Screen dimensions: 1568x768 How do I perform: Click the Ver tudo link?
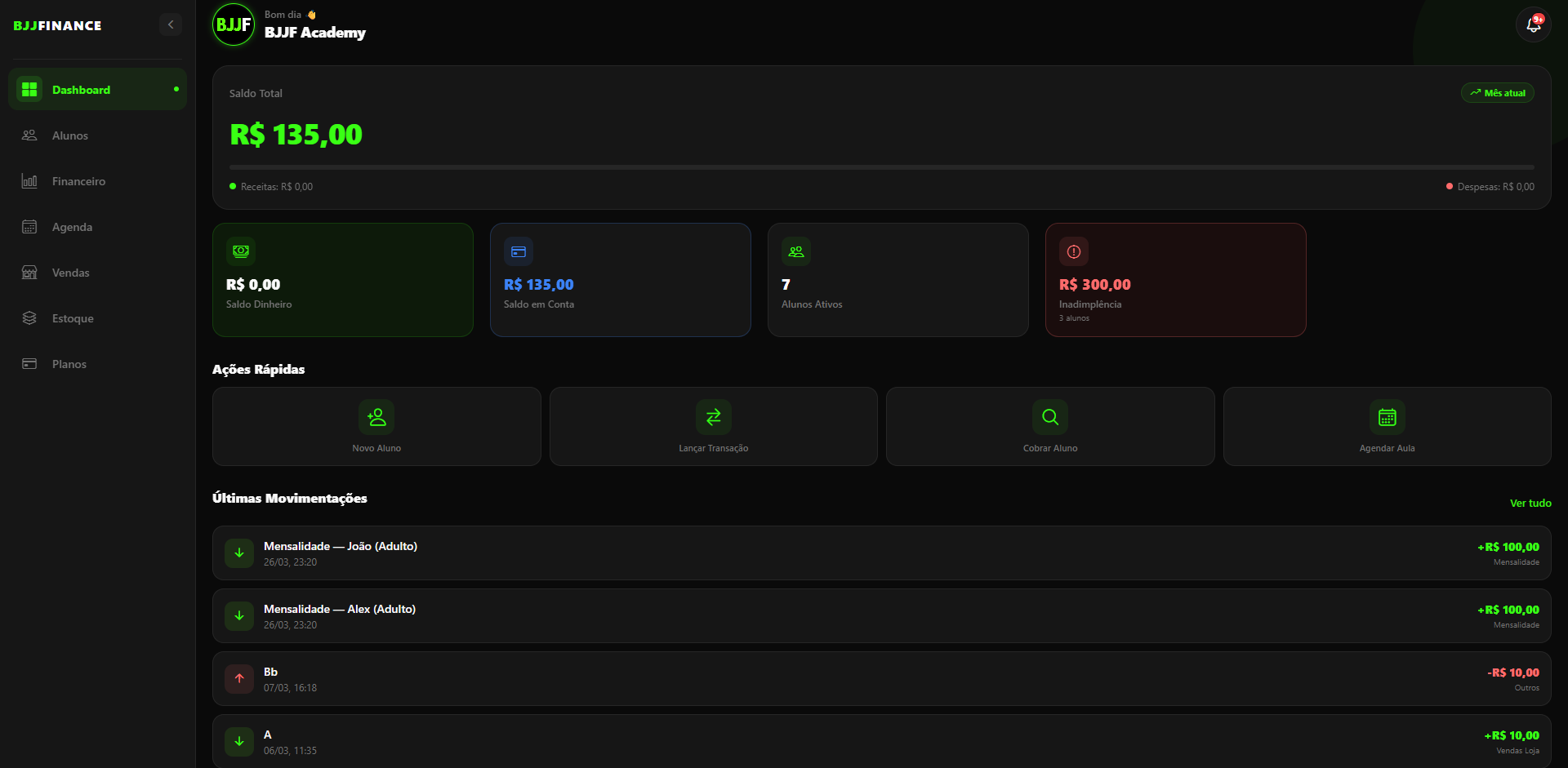[x=1530, y=503]
